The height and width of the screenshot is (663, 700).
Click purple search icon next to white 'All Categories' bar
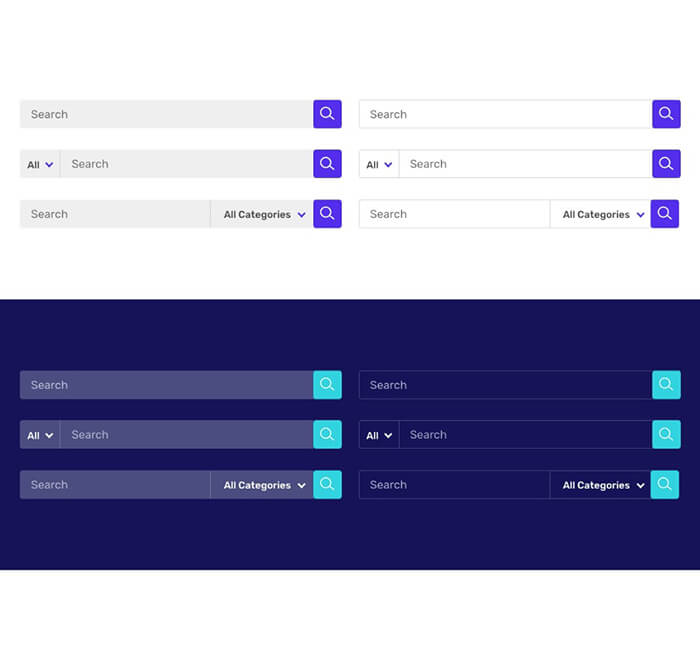(x=665, y=214)
